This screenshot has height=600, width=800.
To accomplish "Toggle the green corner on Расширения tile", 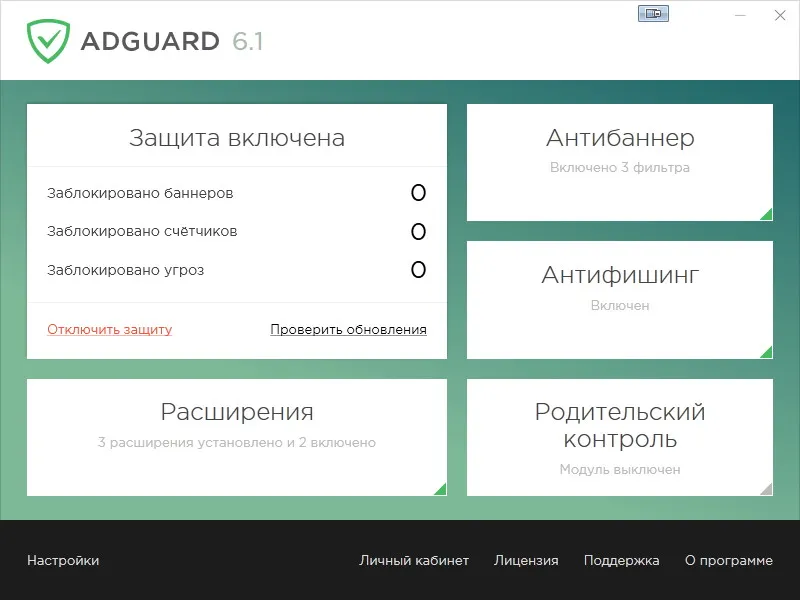I will (x=440, y=489).
